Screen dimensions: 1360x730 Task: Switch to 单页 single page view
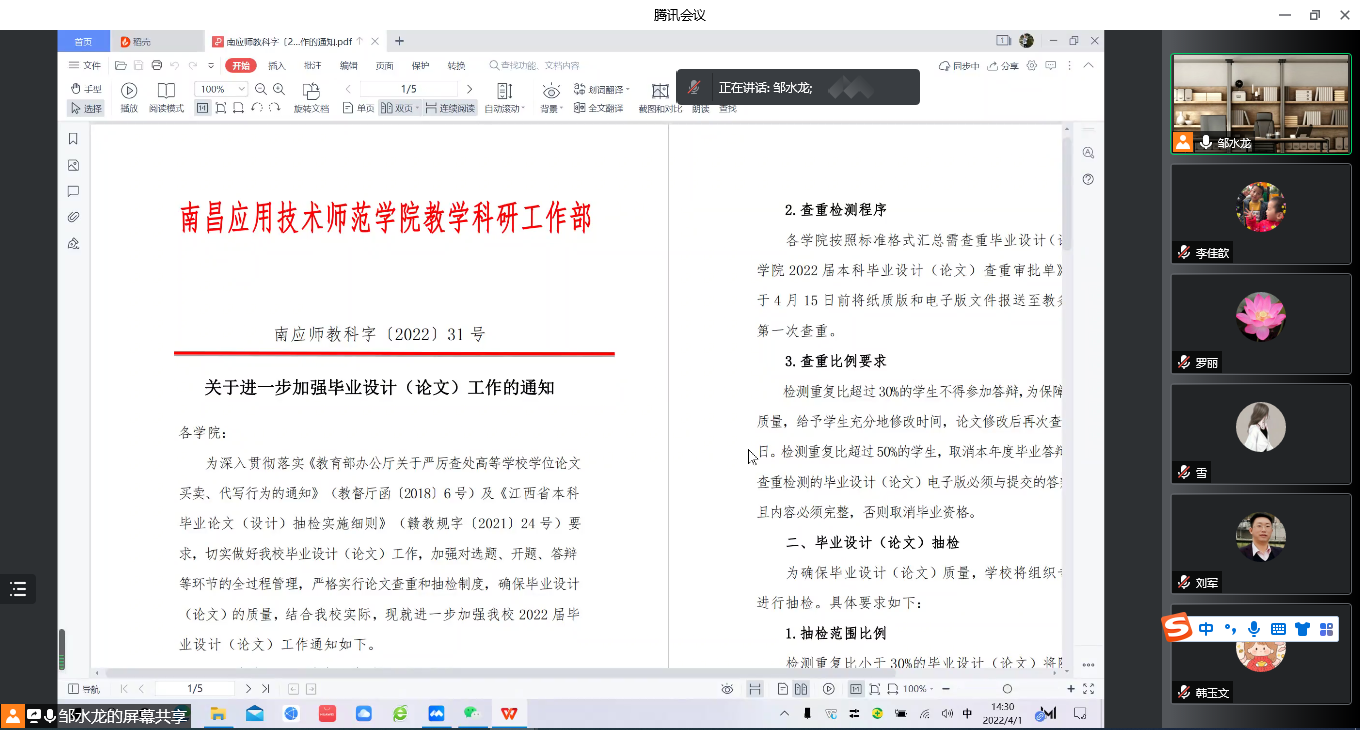click(359, 108)
